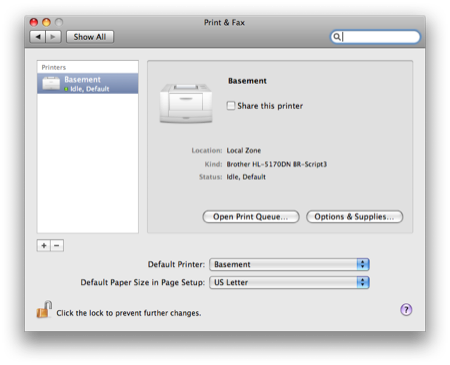Click the forward navigation arrow
This screenshot has height=365, width=450.
[53, 37]
